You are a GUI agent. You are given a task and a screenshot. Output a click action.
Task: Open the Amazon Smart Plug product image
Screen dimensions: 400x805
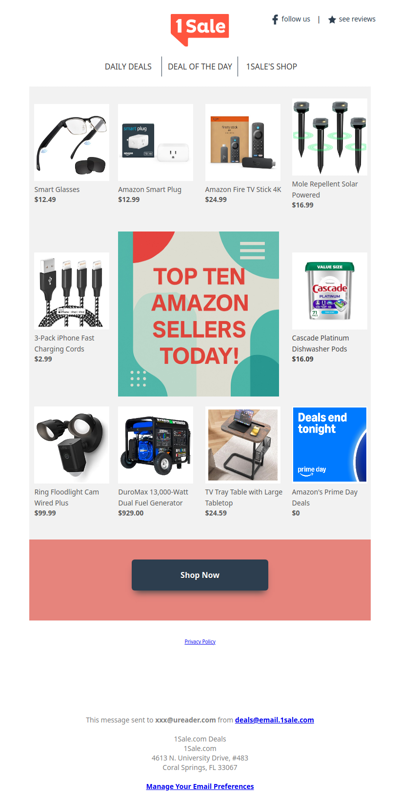(x=156, y=142)
